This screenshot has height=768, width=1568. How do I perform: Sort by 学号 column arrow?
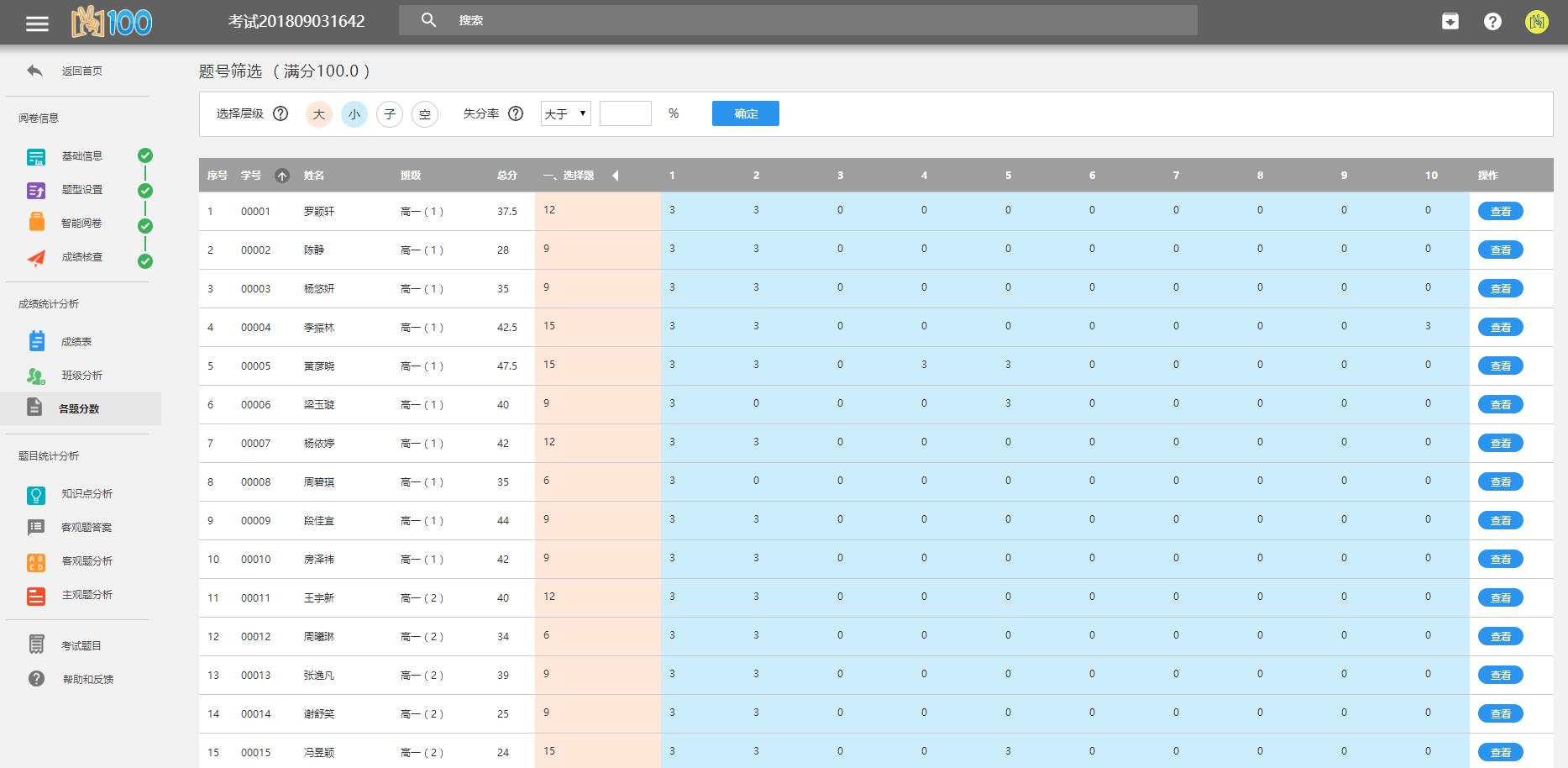click(x=282, y=176)
